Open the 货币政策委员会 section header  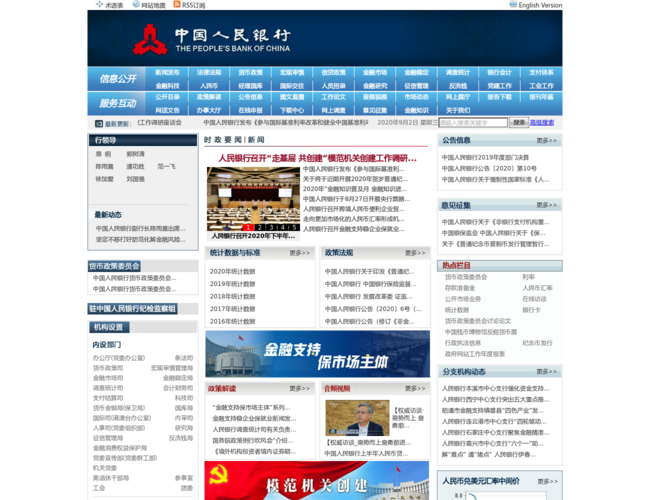click(114, 266)
